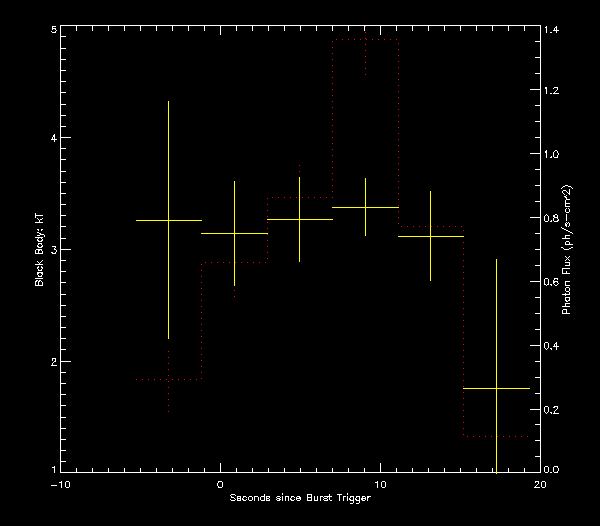
Task: Click the 10 tick label on x-axis
Action: [380, 484]
